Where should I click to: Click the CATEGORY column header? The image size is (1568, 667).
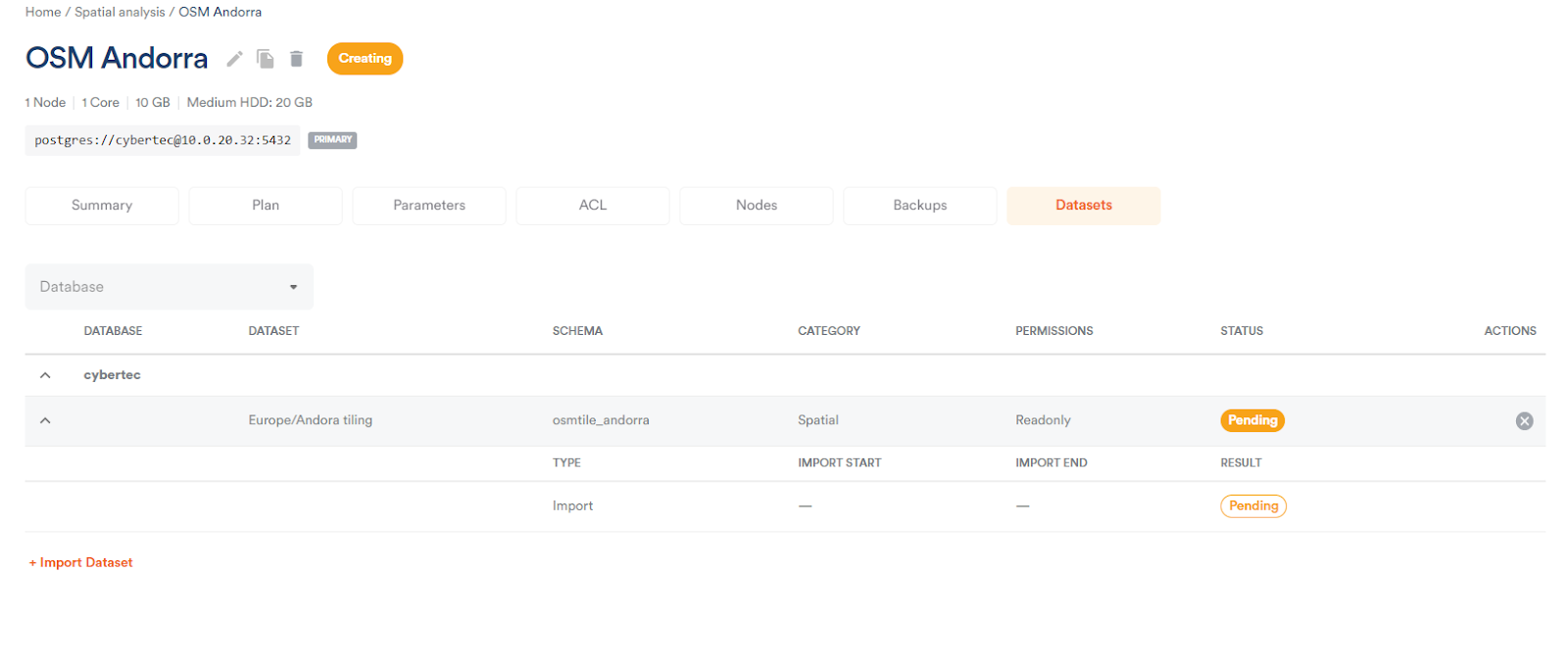click(x=829, y=331)
